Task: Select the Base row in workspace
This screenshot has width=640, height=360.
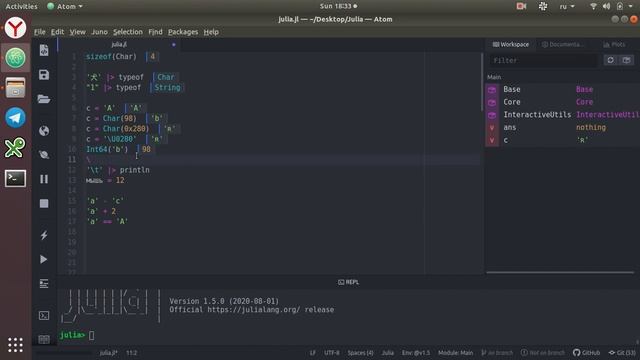Action: [563, 89]
